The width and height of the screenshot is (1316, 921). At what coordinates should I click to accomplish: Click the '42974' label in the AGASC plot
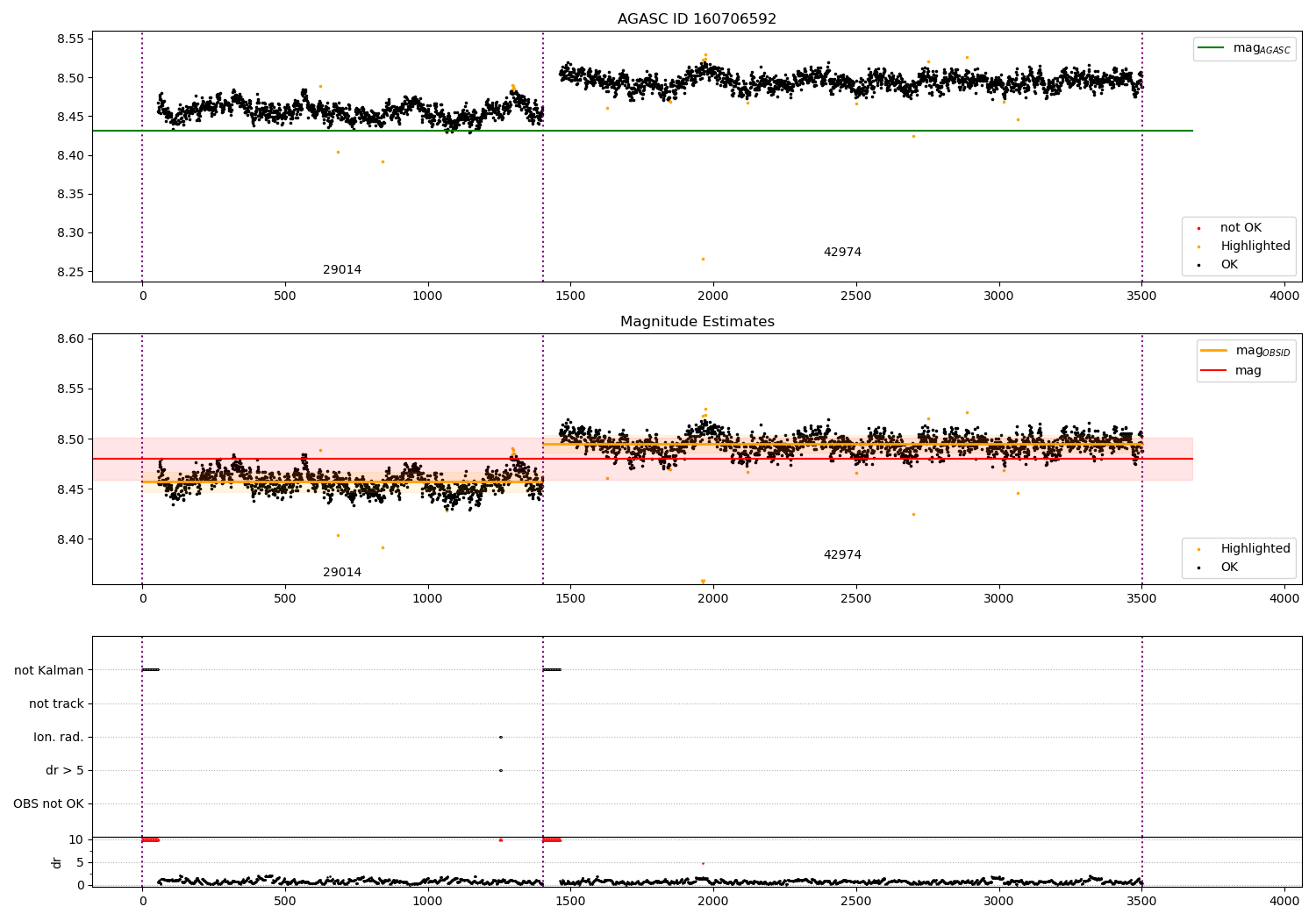[x=842, y=253]
